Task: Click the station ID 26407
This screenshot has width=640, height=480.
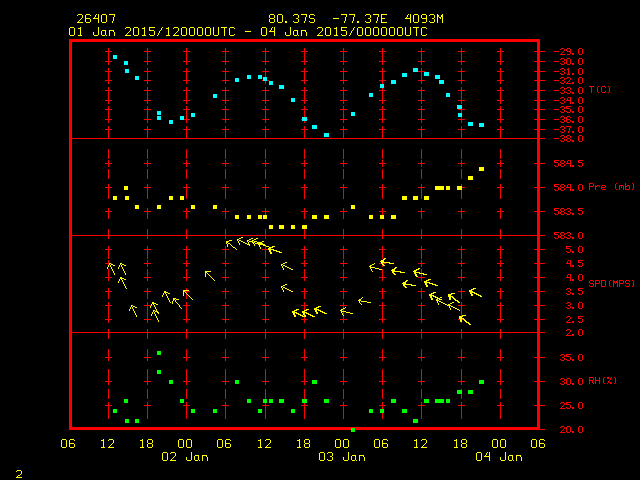Action: 96,19
